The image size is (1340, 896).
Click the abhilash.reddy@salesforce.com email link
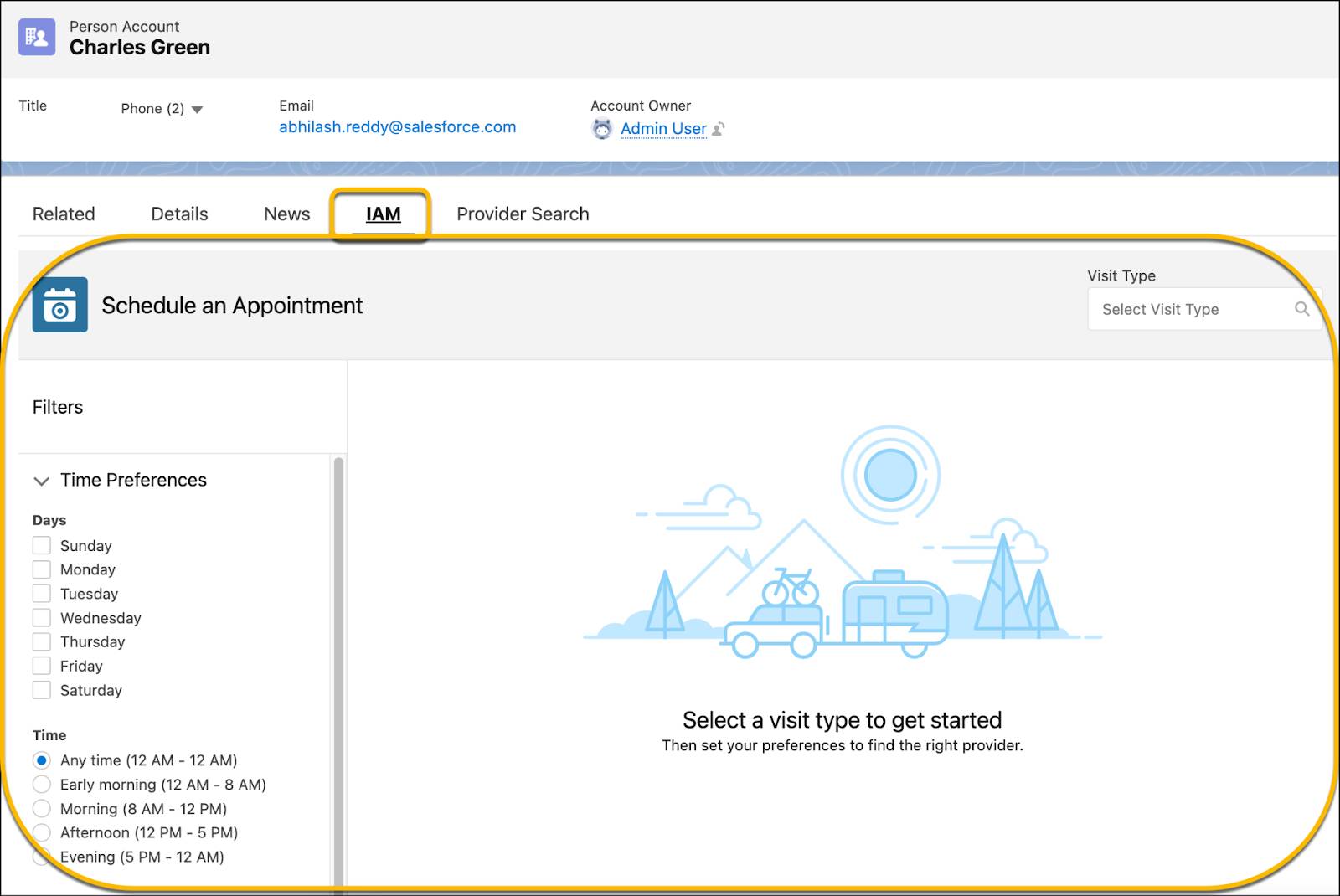click(x=397, y=126)
